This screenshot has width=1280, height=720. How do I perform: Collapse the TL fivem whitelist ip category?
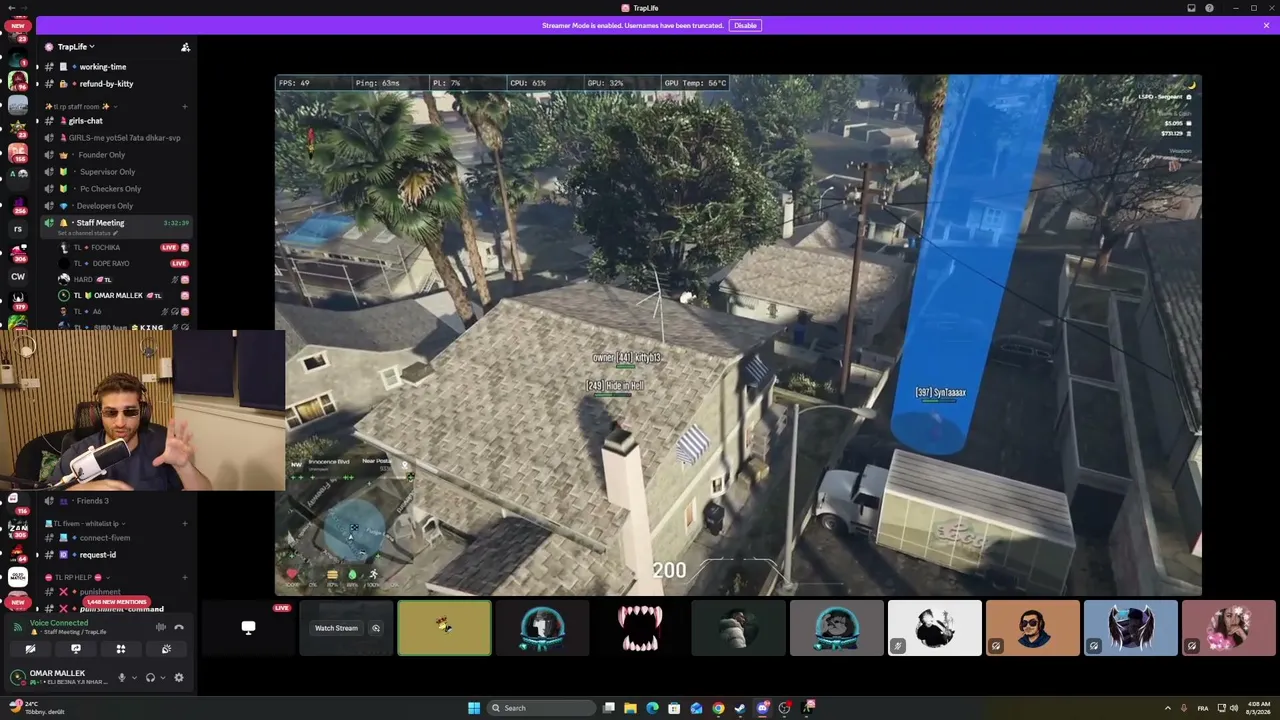[85, 523]
